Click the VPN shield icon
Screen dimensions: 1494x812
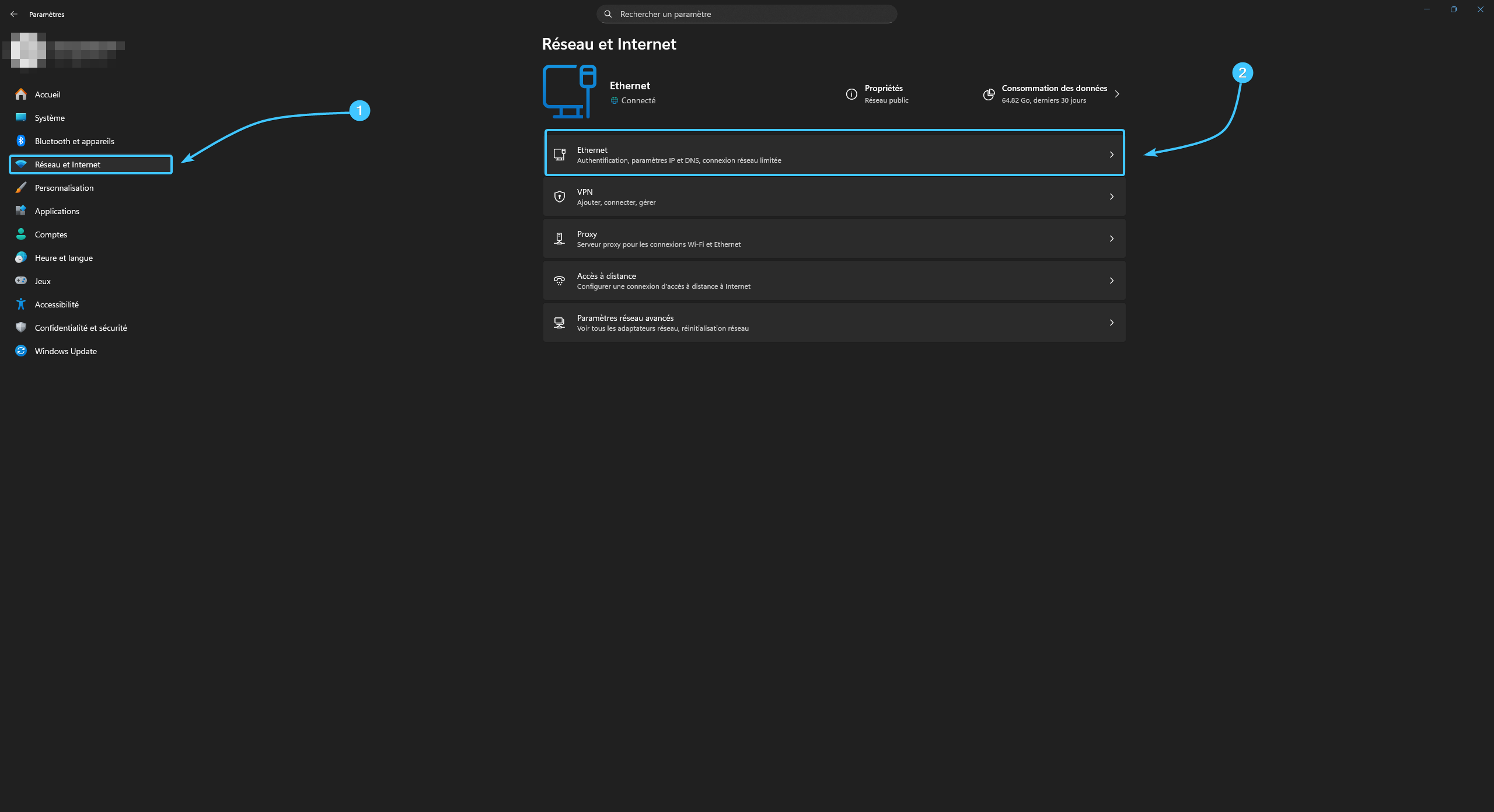[559, 197]
